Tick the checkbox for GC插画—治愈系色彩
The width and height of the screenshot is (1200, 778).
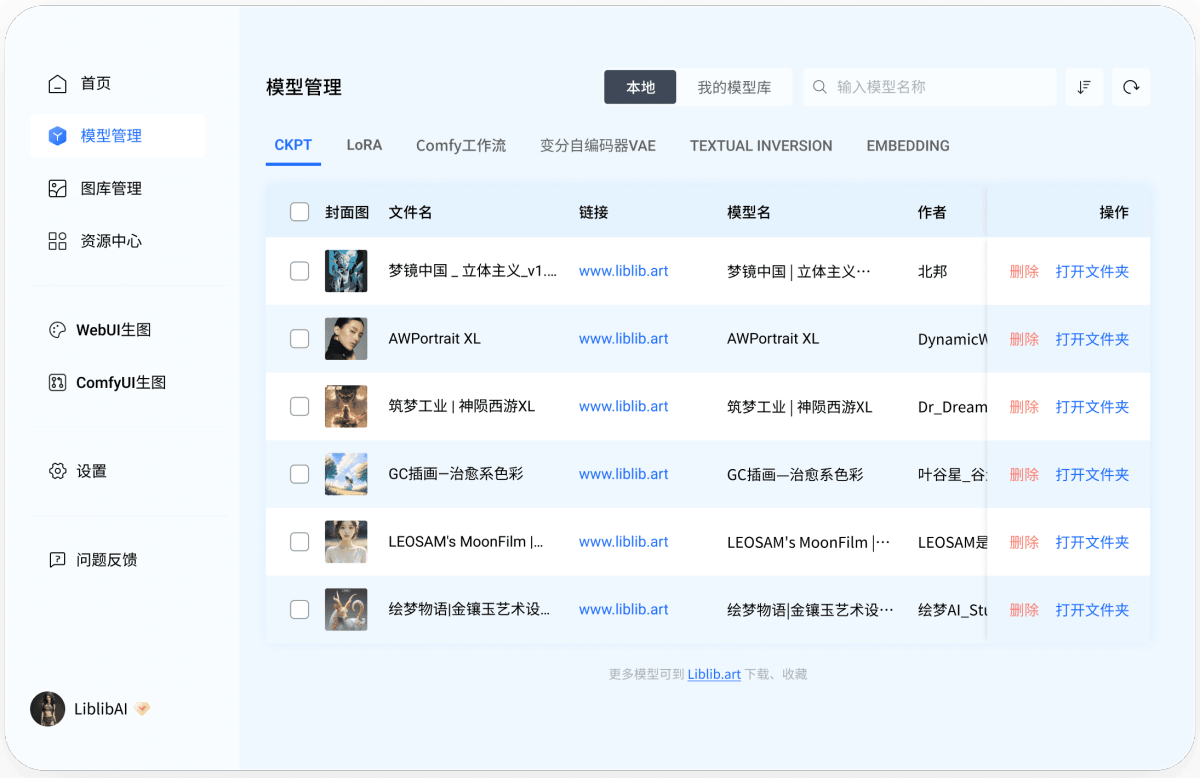tap(299, 474)
